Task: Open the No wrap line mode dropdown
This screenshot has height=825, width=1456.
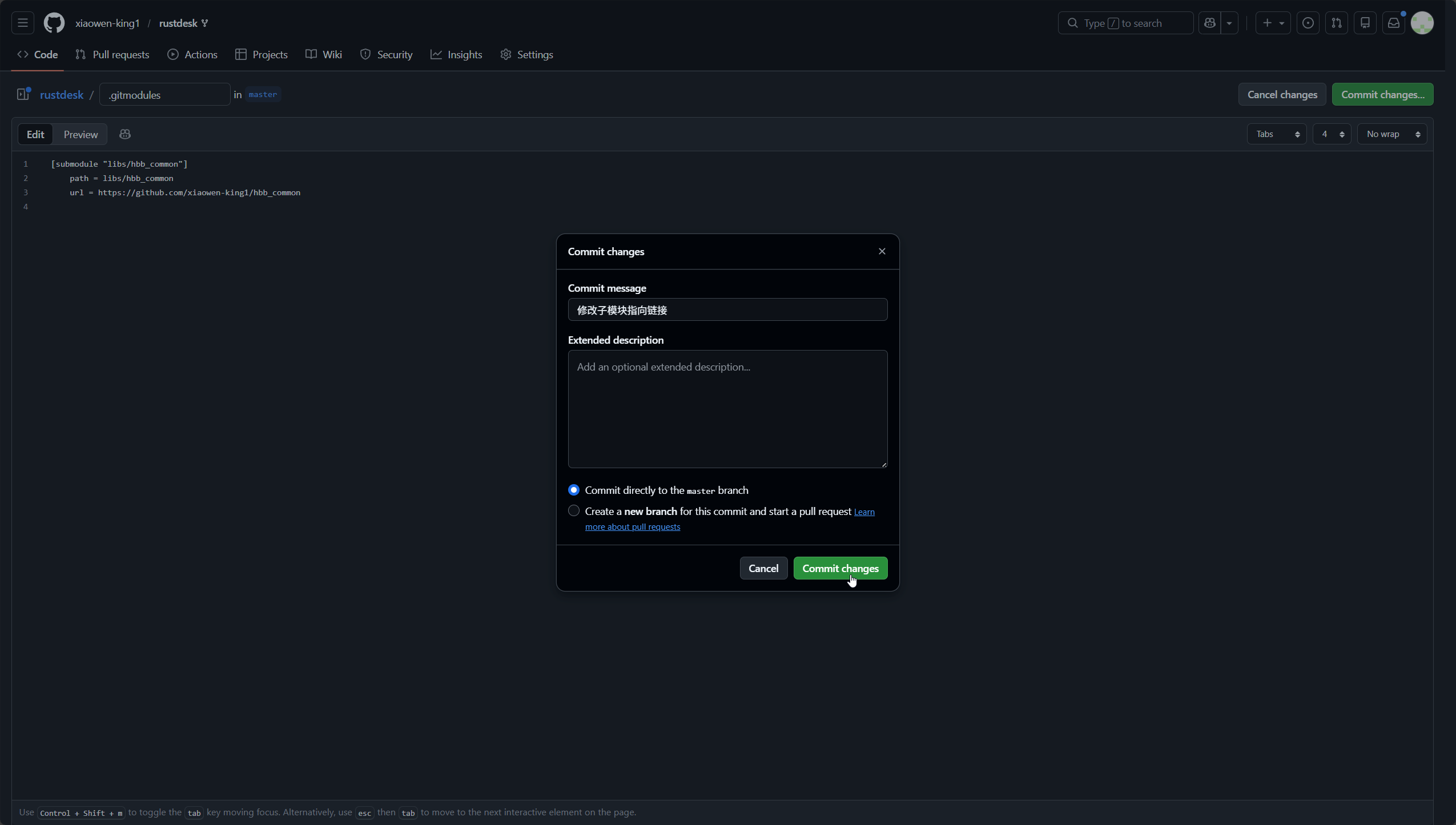Action: (1392, 134)
